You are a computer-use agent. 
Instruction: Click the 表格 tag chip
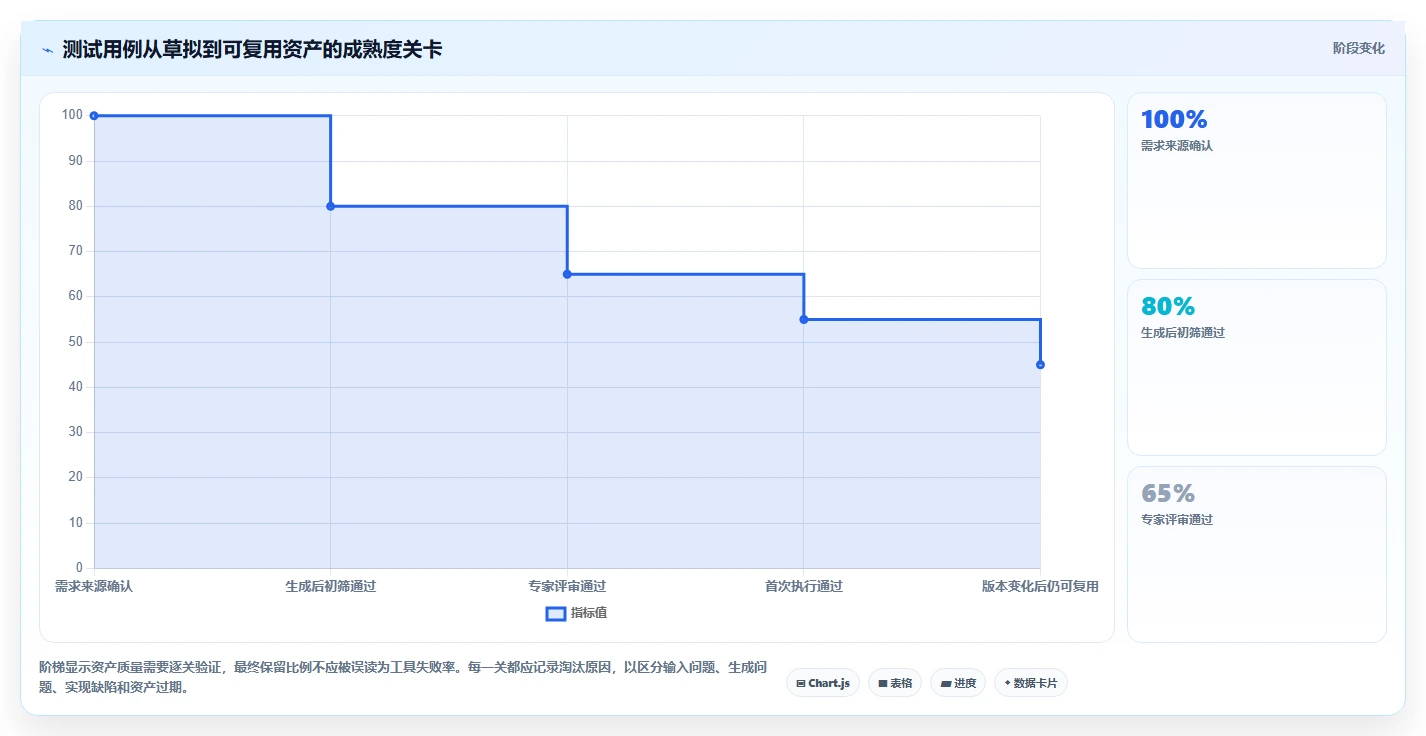coord(895,683)
